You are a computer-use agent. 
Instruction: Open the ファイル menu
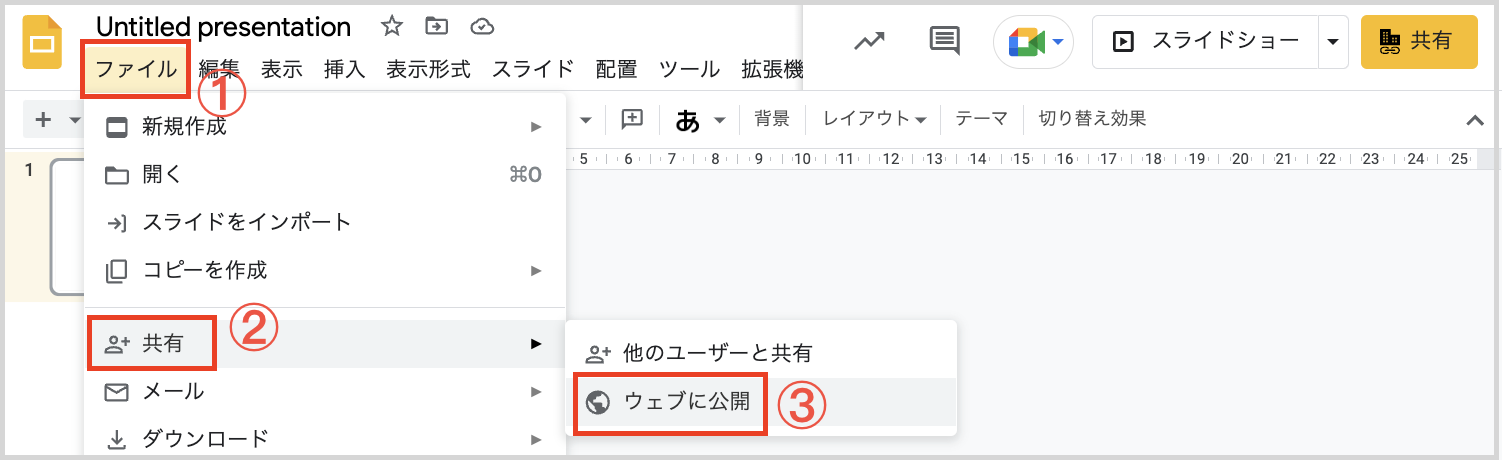click(x=137, y=69)
